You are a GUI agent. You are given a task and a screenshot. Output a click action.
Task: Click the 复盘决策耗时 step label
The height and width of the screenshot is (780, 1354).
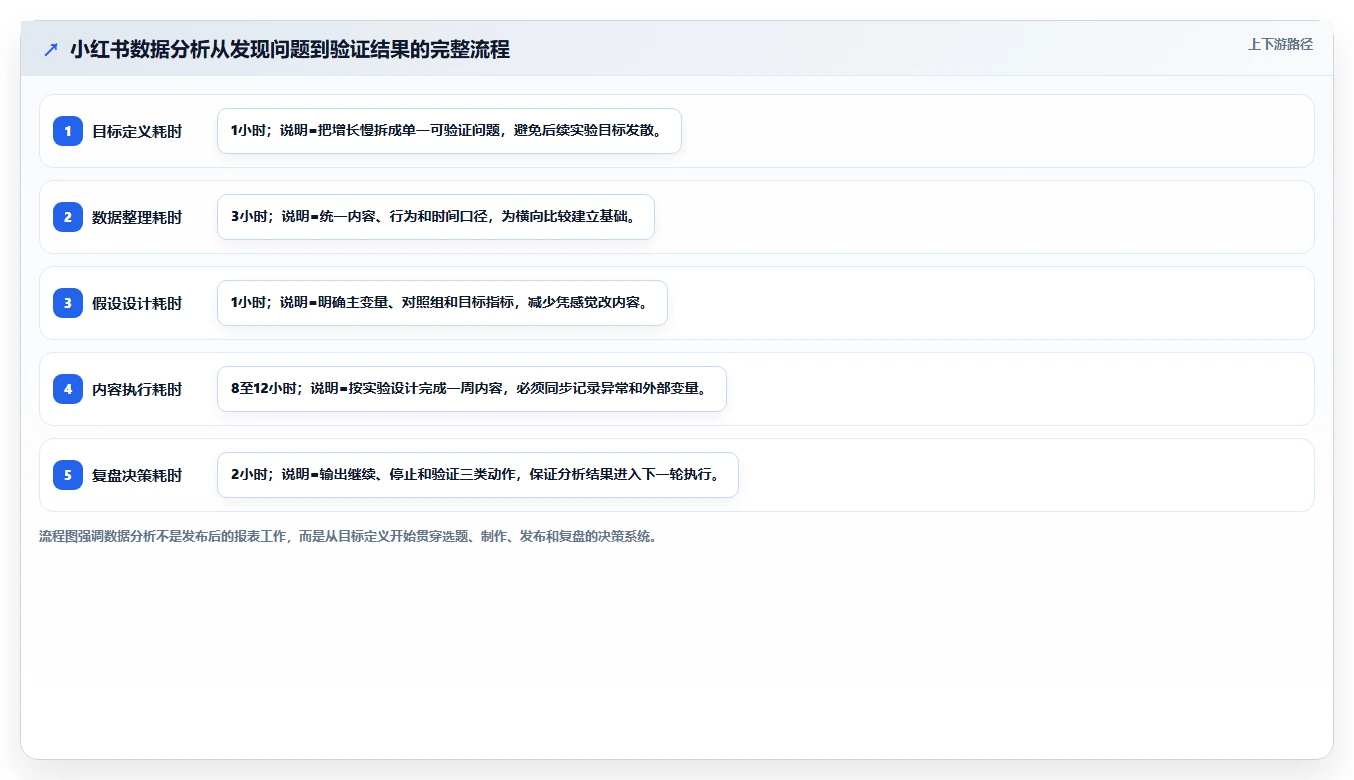(137, 475)
